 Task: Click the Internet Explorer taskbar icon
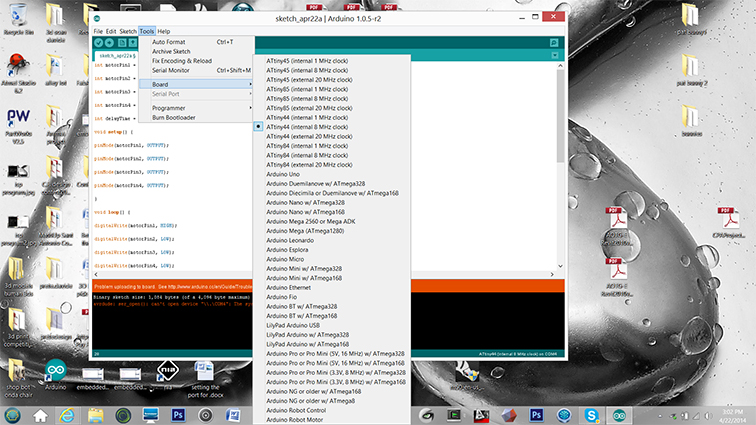point(67,415)
